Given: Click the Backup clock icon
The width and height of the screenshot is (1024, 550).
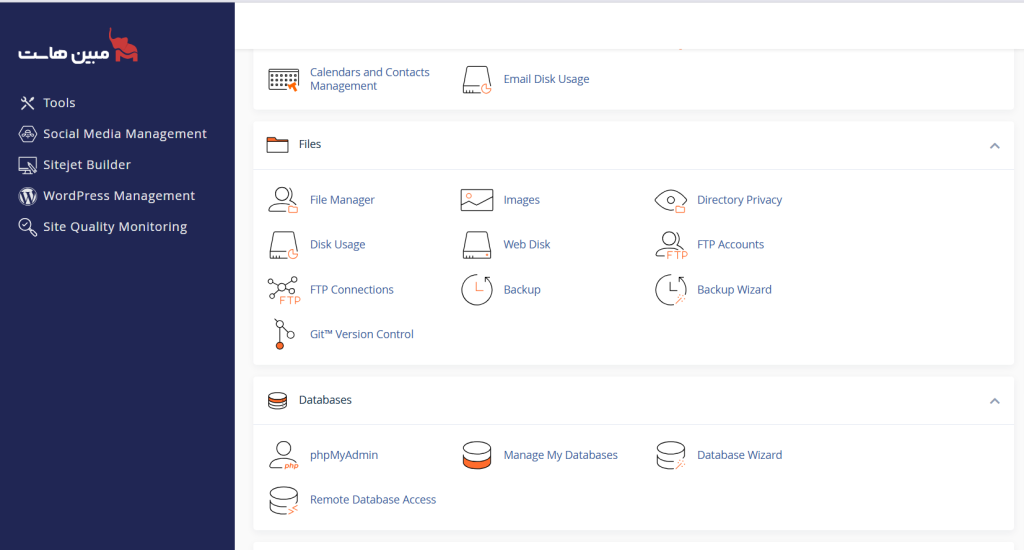Looking at the screenshot, I should coord(477,290).
